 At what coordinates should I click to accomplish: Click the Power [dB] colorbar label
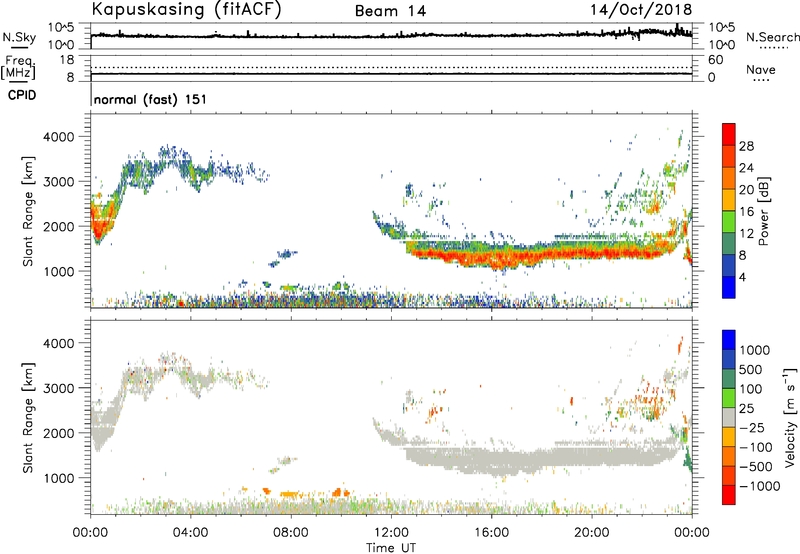point(763,211)
